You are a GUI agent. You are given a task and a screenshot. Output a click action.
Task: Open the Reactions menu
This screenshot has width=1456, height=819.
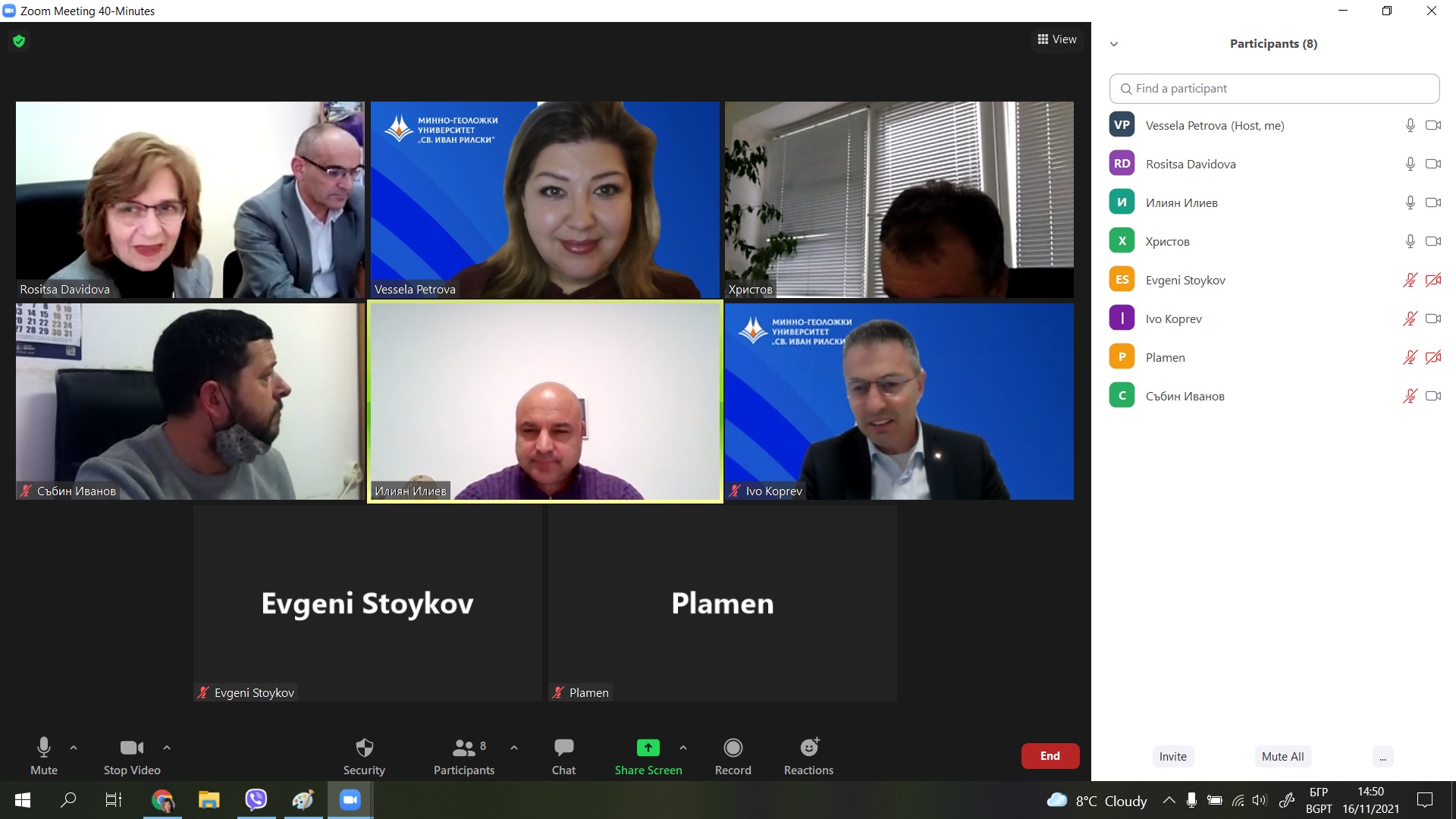[808, 748]
